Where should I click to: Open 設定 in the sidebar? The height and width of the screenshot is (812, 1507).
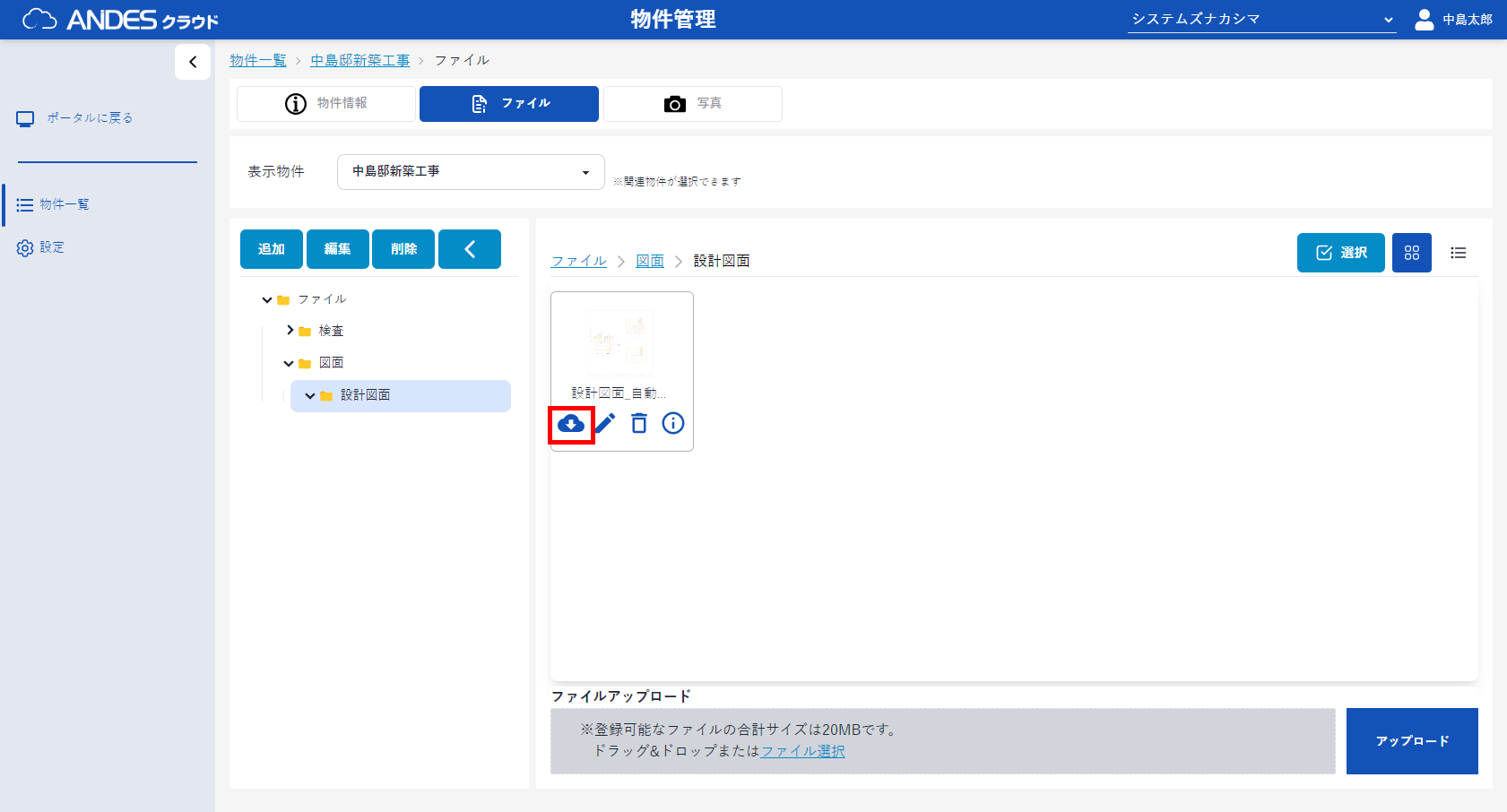pos(51,247)
